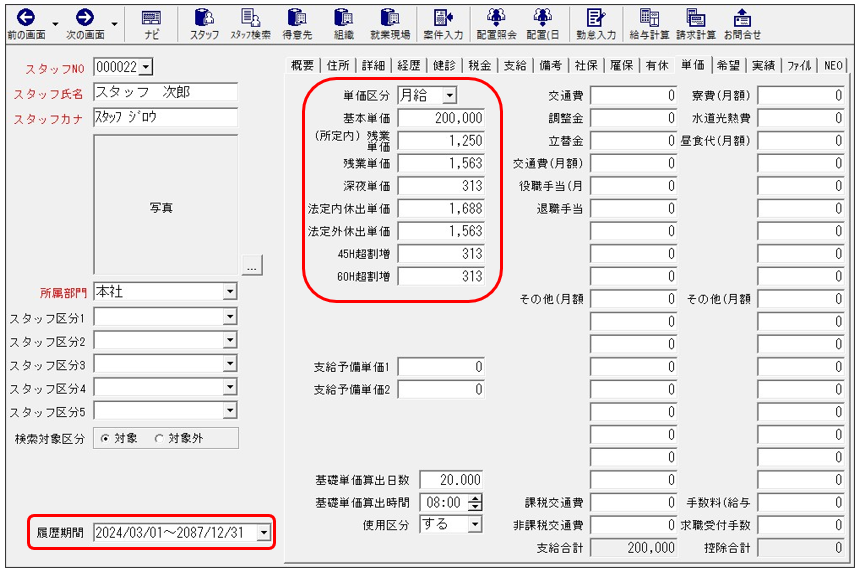This screenshot has height=575, width=861.
Task: Open the スタッフNO dropdown
Action: tap(146, 68)
